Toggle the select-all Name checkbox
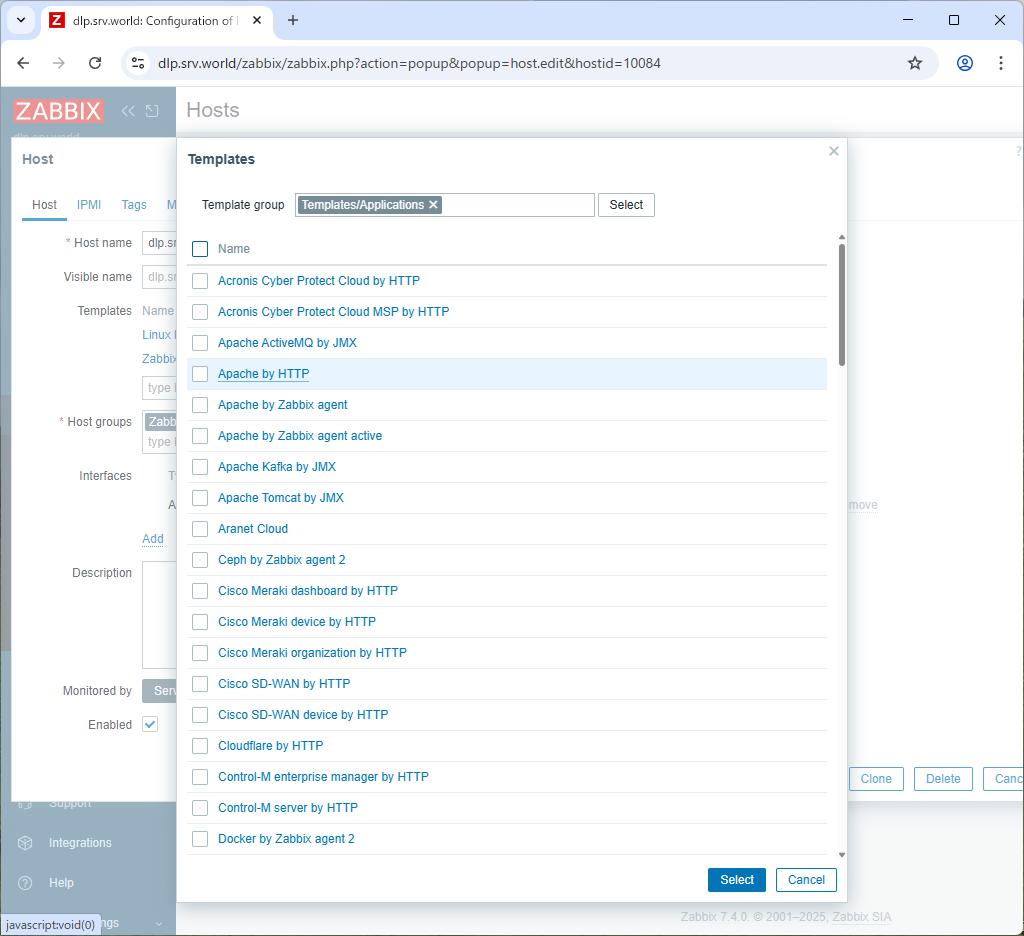The height and width of the screenshot is (936, 1024). pos(200,249)
